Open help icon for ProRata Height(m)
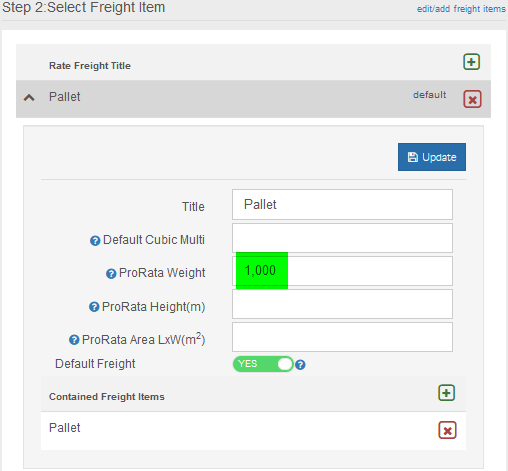The width and height of the screenshot is (508, 471). pos(94,307)
